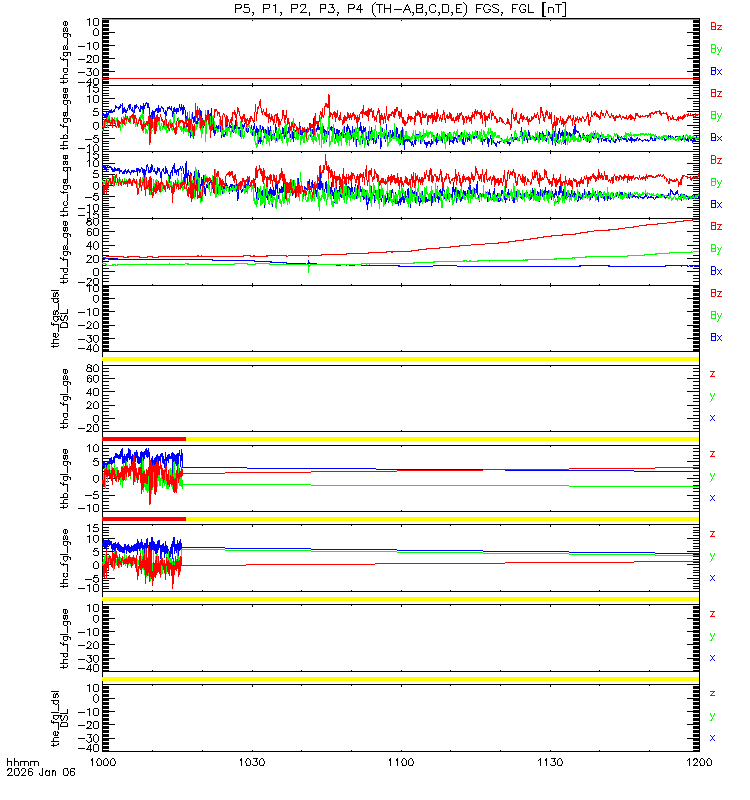This screenshot has width=750, height=800.
Task: Click the y legend in thd_fgl_gse panel
Action: [712, 637]
